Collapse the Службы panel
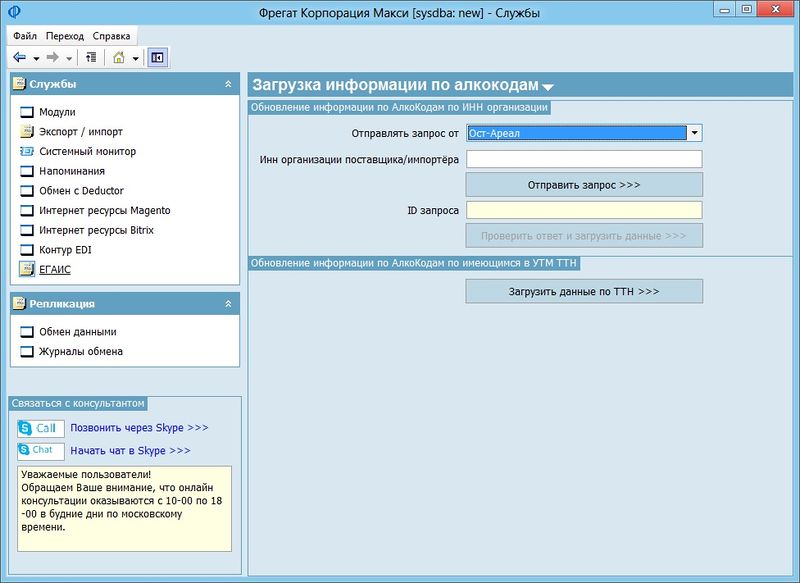 228,84
